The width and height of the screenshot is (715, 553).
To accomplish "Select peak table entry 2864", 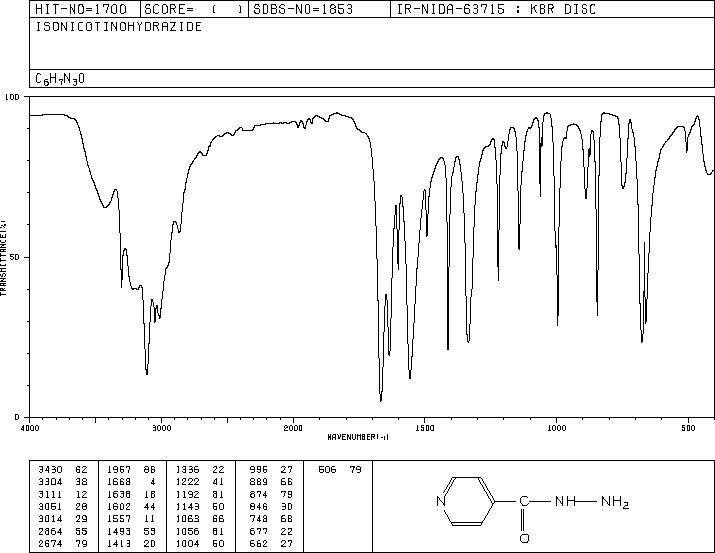I will click(62, 532).
